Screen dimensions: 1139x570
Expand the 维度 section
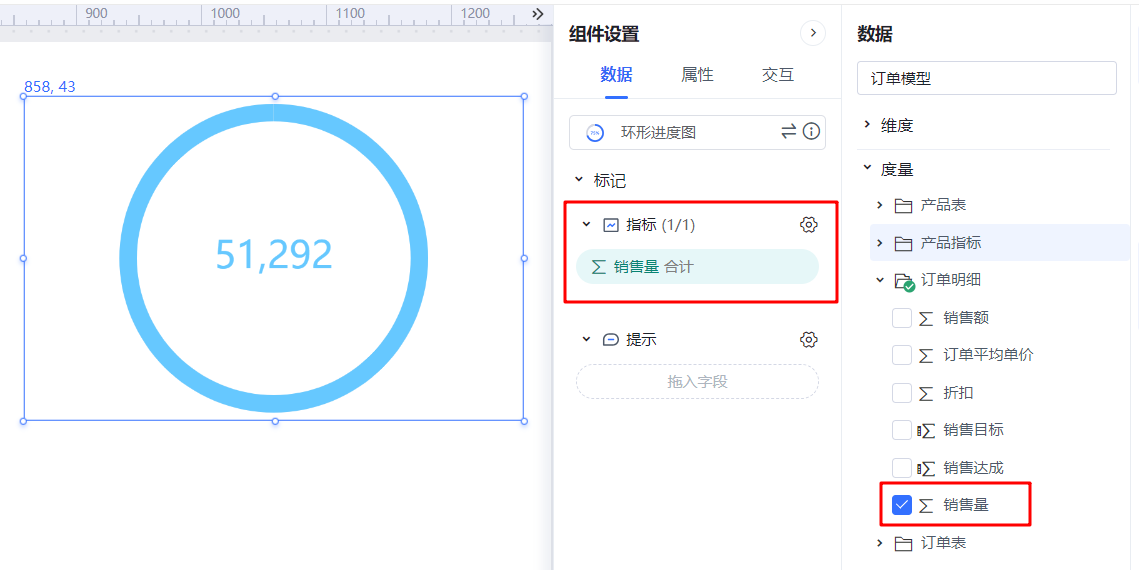867,125
